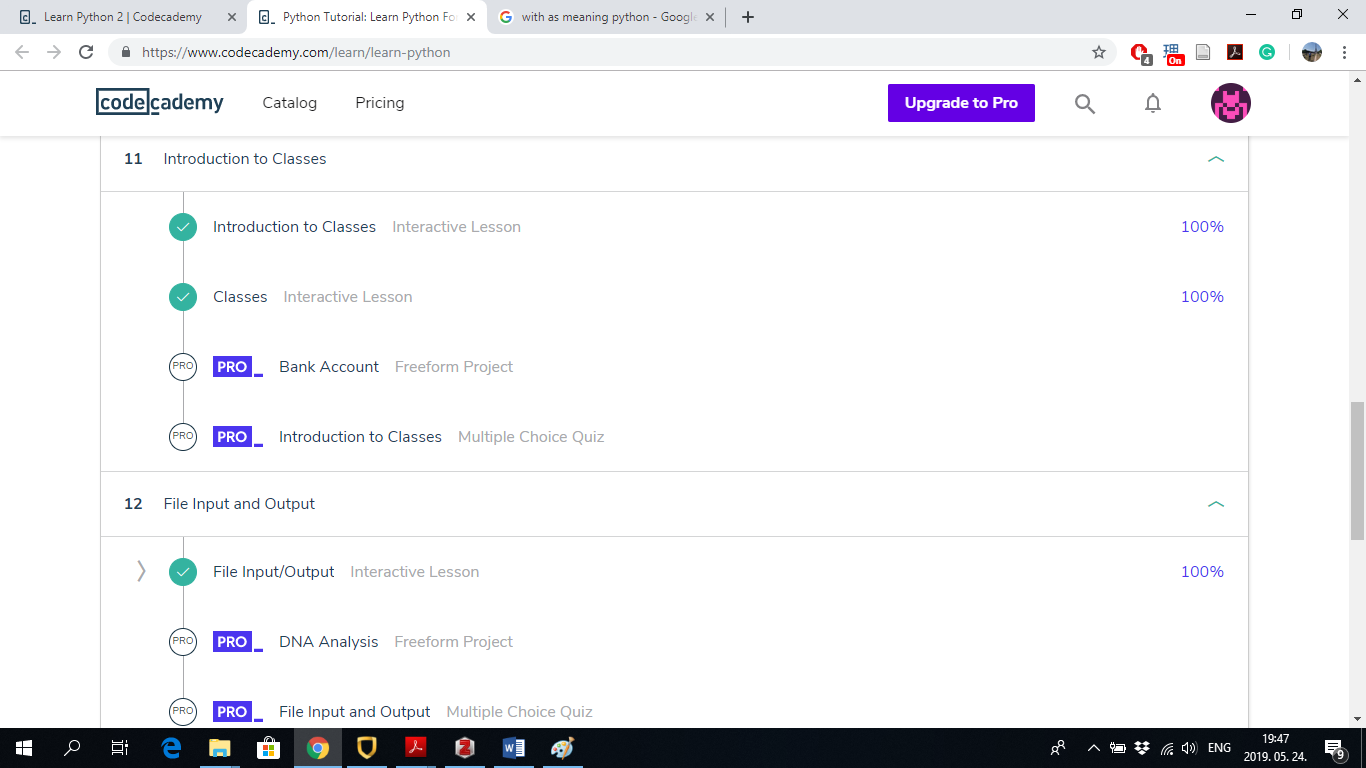Open the pink profile avatar menu
Viewport: 1366px width, 768px height.
point(1231,103)
